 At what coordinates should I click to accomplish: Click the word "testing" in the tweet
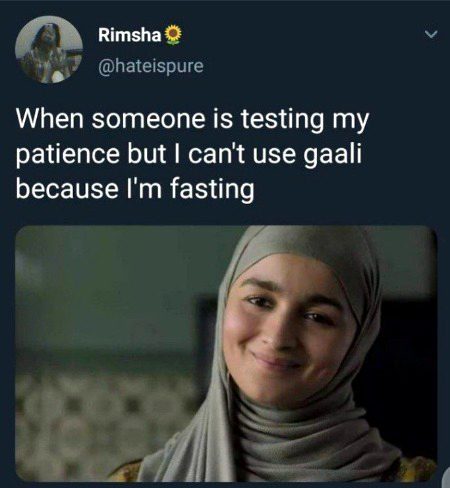(x=282, y=120)
